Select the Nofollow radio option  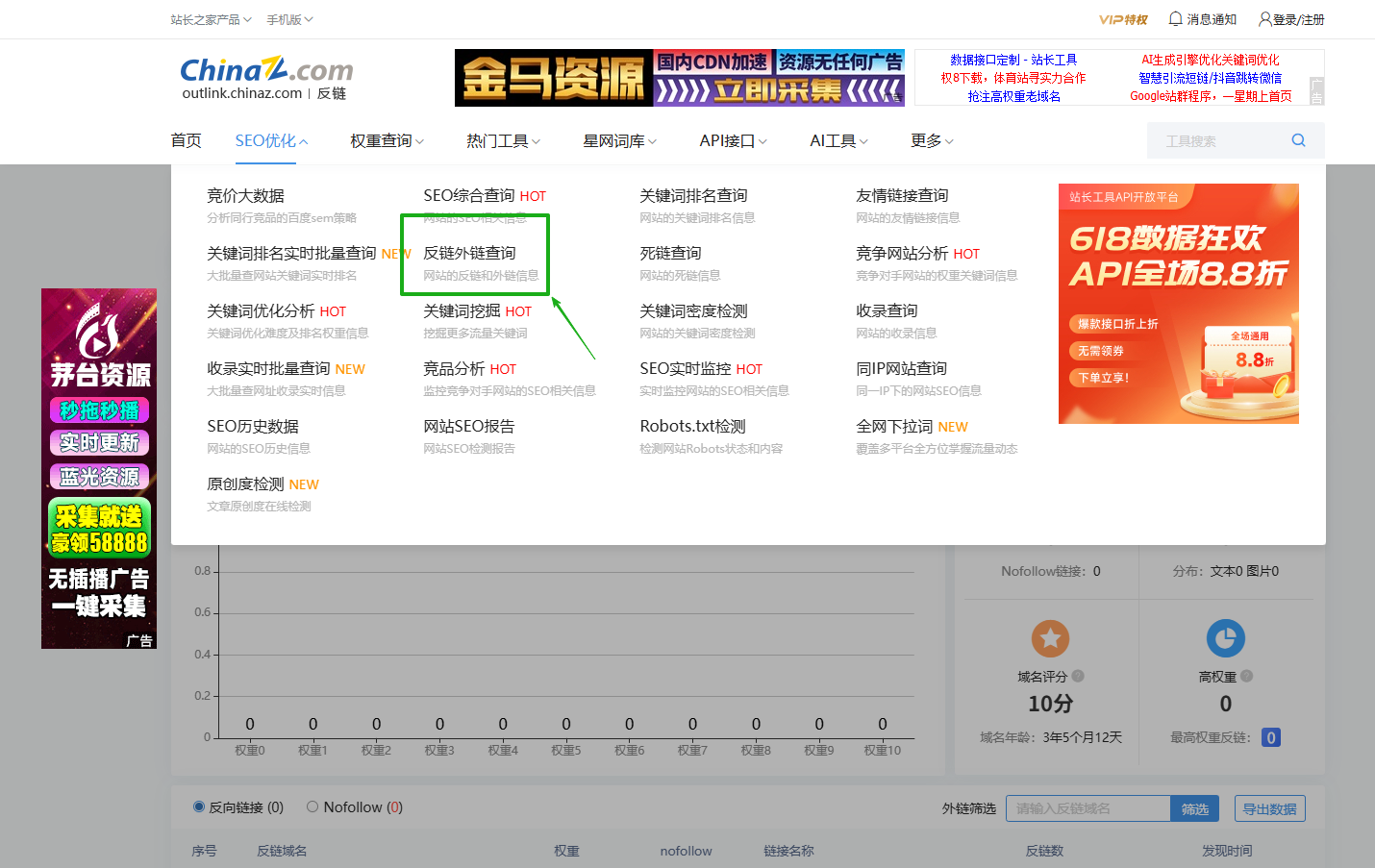312,807
